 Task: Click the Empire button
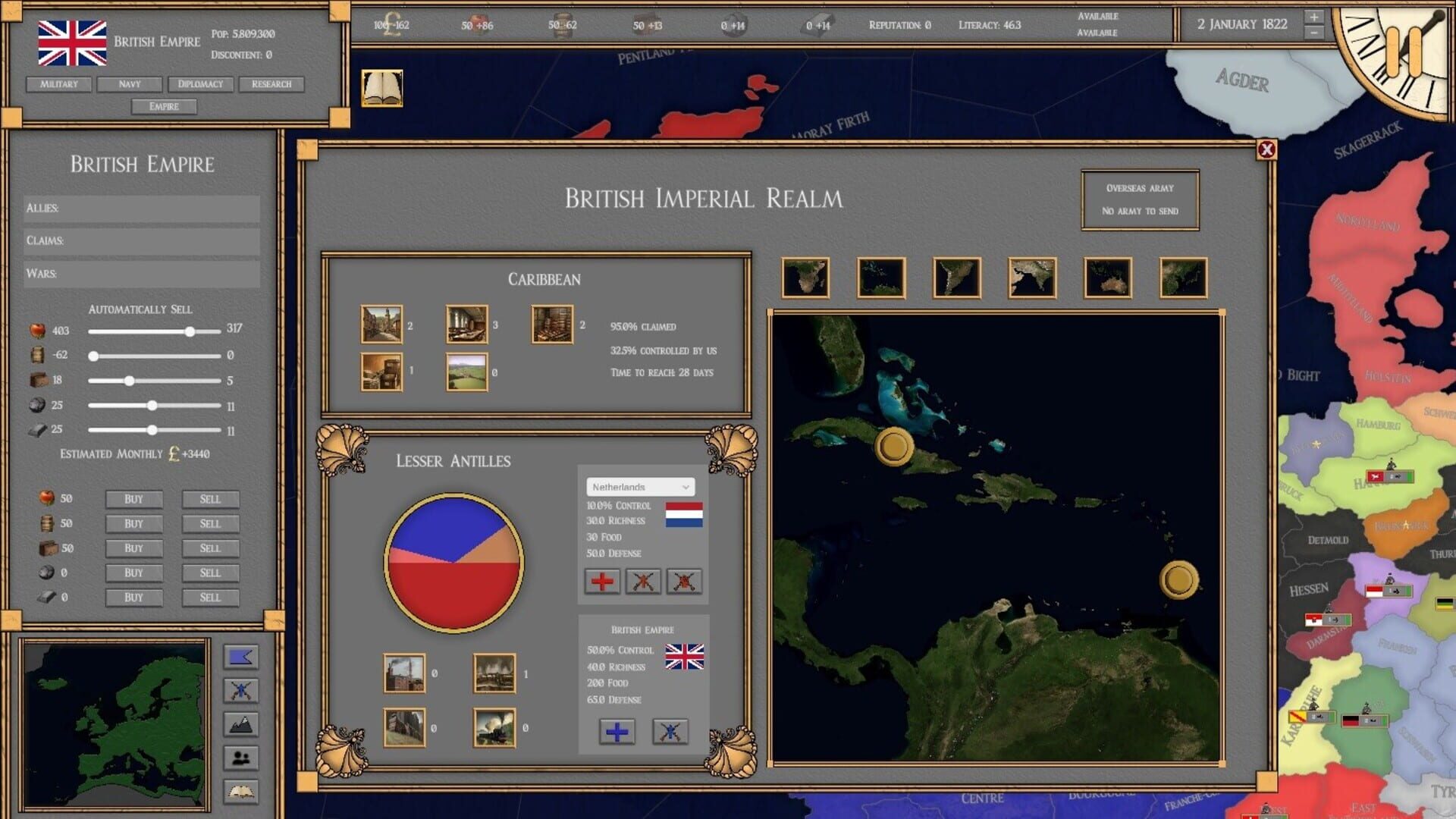[165, 107]
